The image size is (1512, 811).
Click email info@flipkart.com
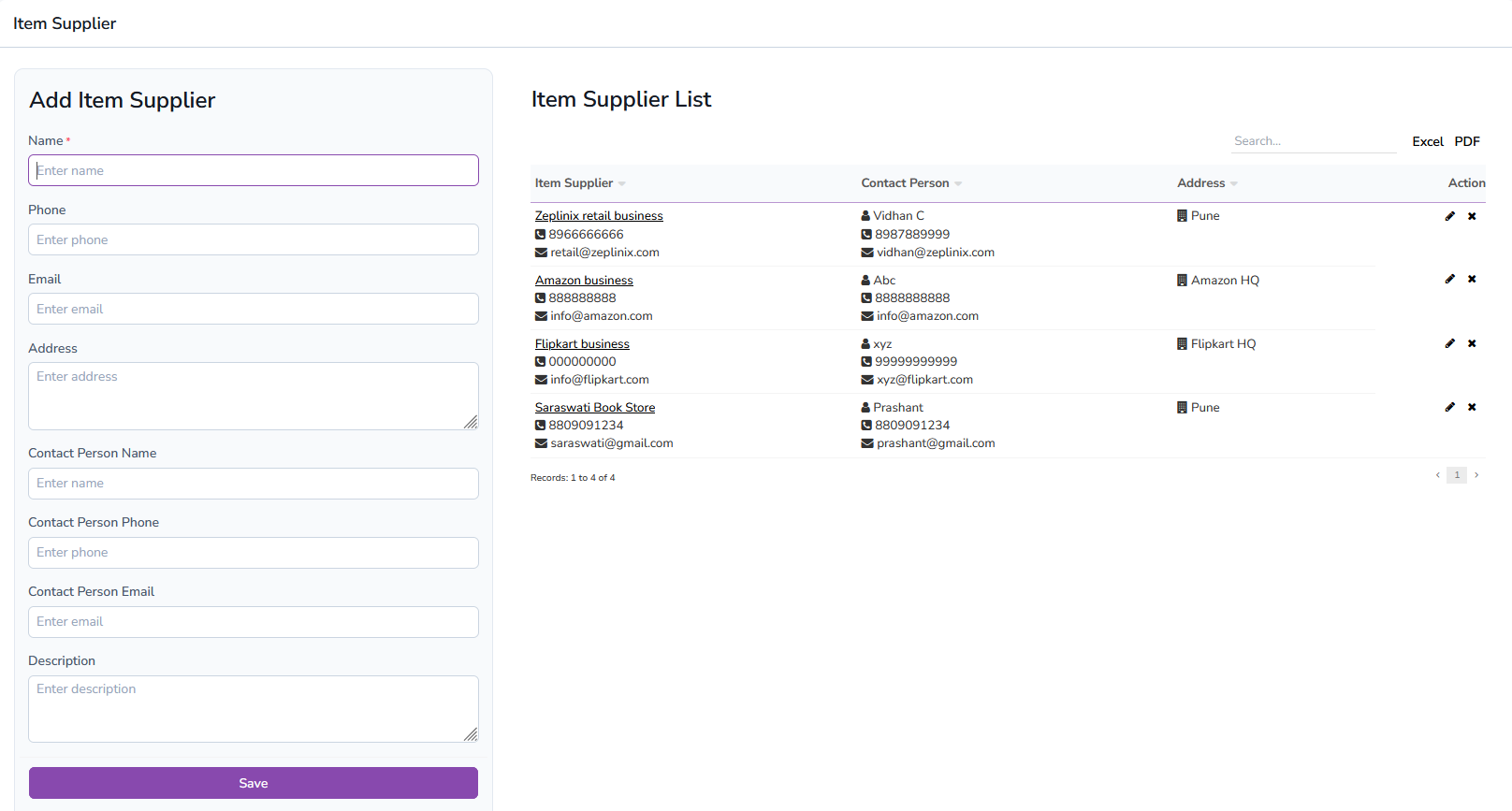600,380
